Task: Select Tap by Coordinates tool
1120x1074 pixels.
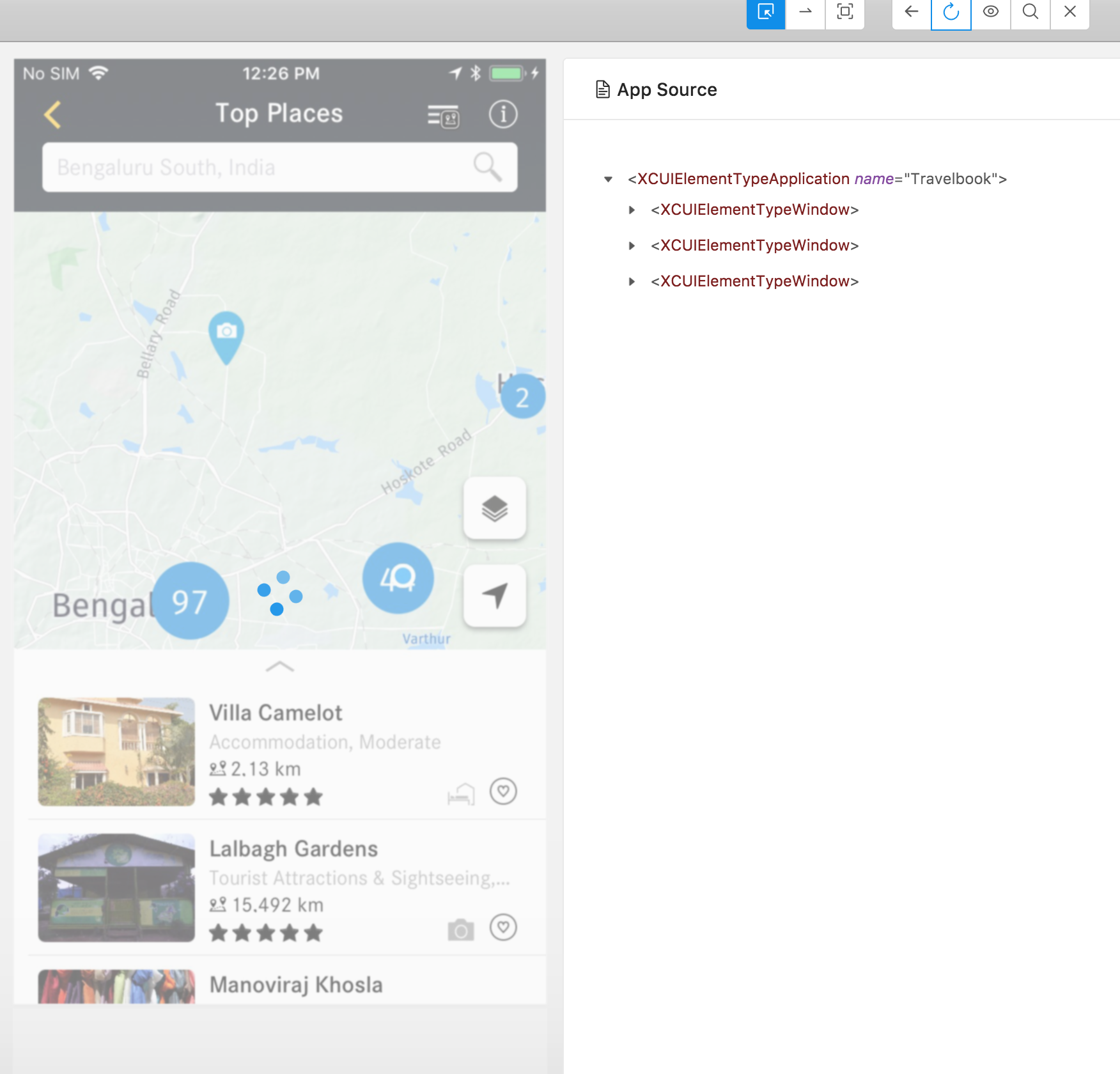Action: point(845,12)
